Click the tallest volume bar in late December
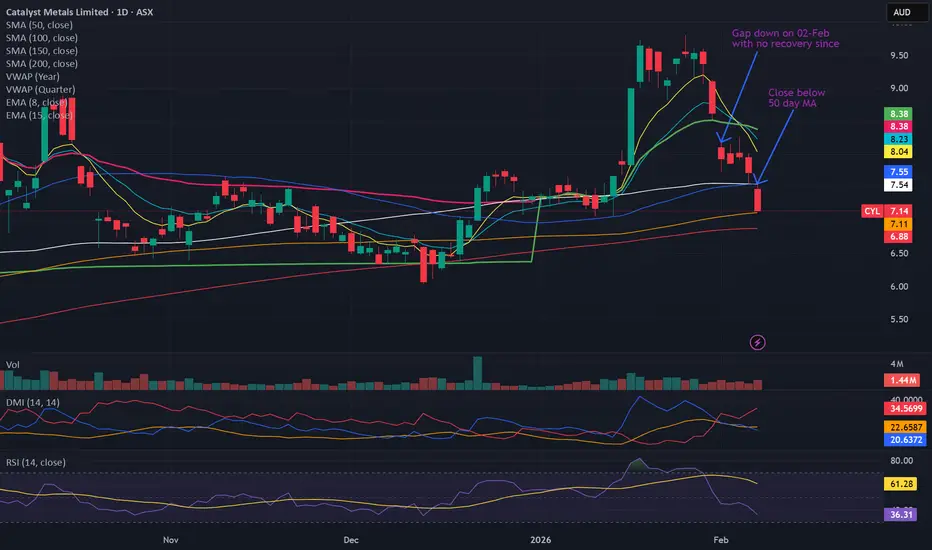 pyautogui.click(x=477, y=373)
